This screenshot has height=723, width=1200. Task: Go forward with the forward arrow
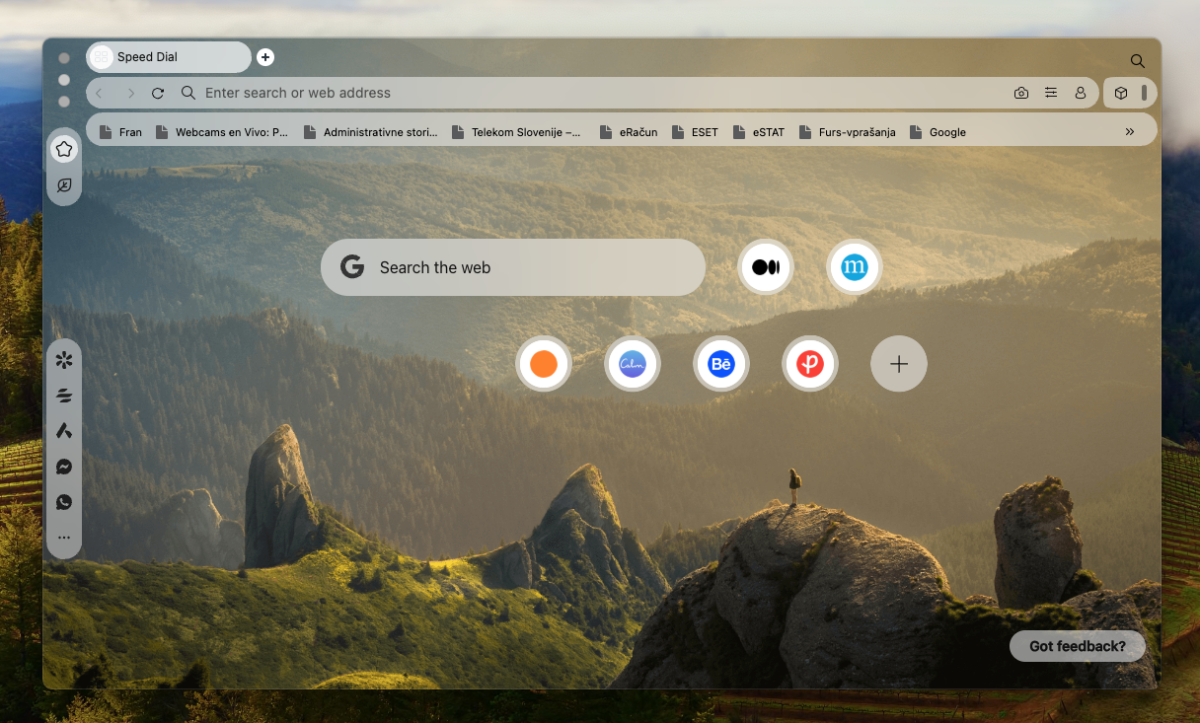130,93
